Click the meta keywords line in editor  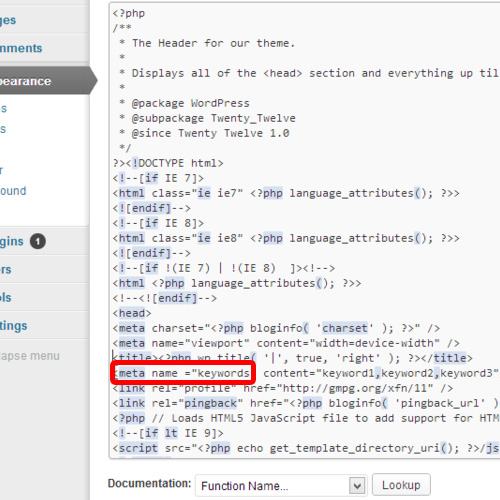pyautogui.click(x=306, y=373)
